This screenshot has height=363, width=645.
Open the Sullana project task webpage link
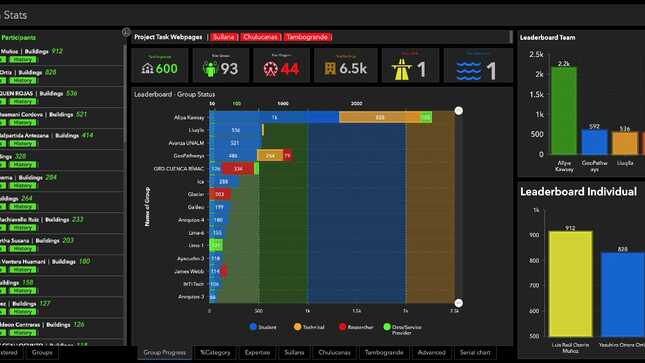[224, 37]
